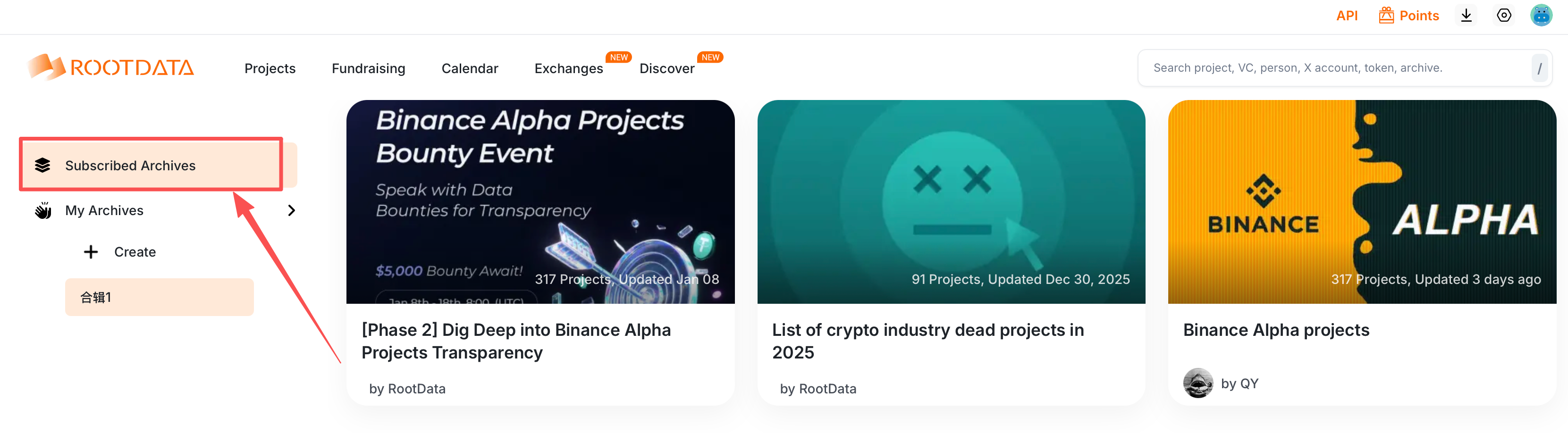Open the download icon in top bar
The height and width of the screenshot is (433, 1568).
(x=1466, y=16)
